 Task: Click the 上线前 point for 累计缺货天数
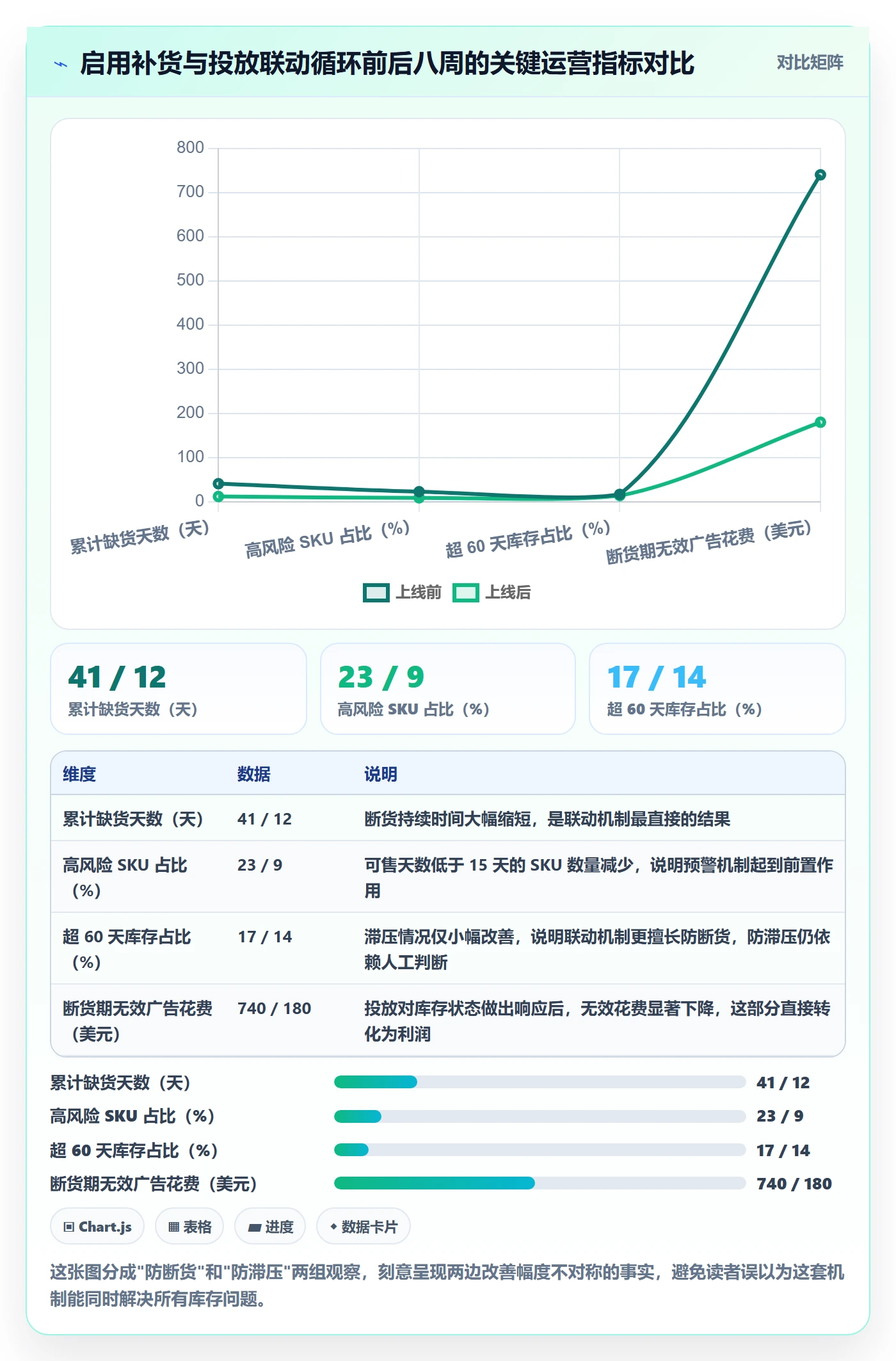pyautogui.click(x=218, y=483)
